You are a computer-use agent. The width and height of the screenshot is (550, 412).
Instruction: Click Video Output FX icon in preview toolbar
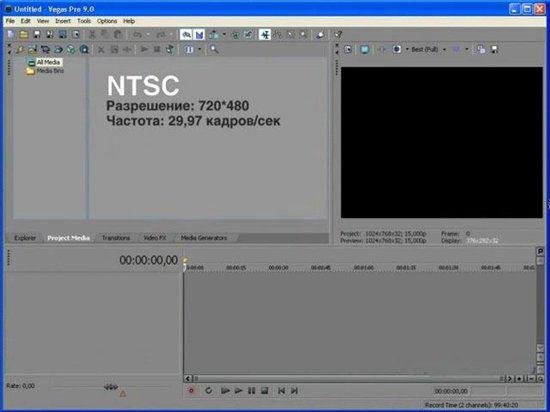(382, 49)
